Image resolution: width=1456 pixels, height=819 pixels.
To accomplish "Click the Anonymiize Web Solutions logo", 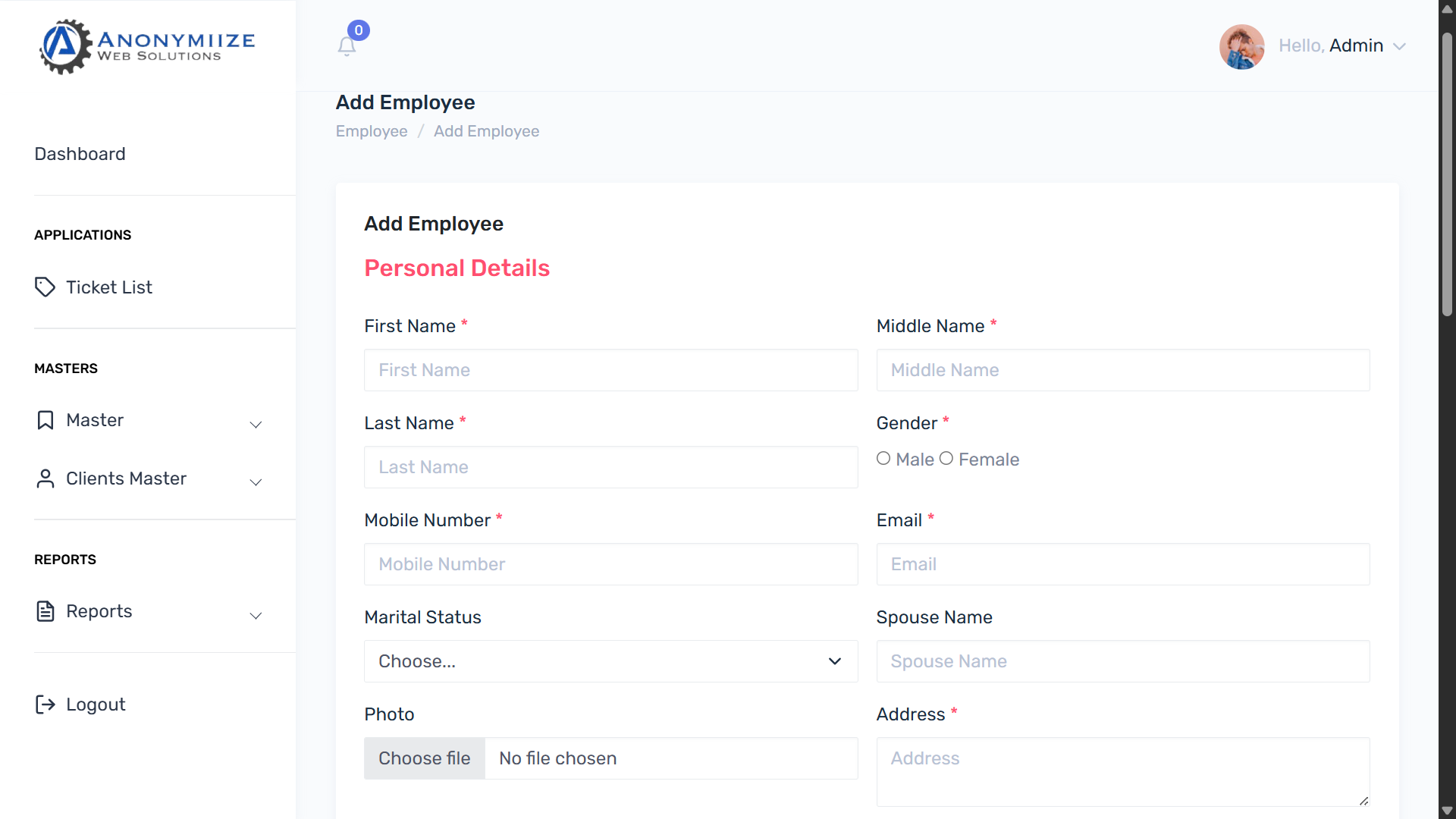I will (147, 46).
